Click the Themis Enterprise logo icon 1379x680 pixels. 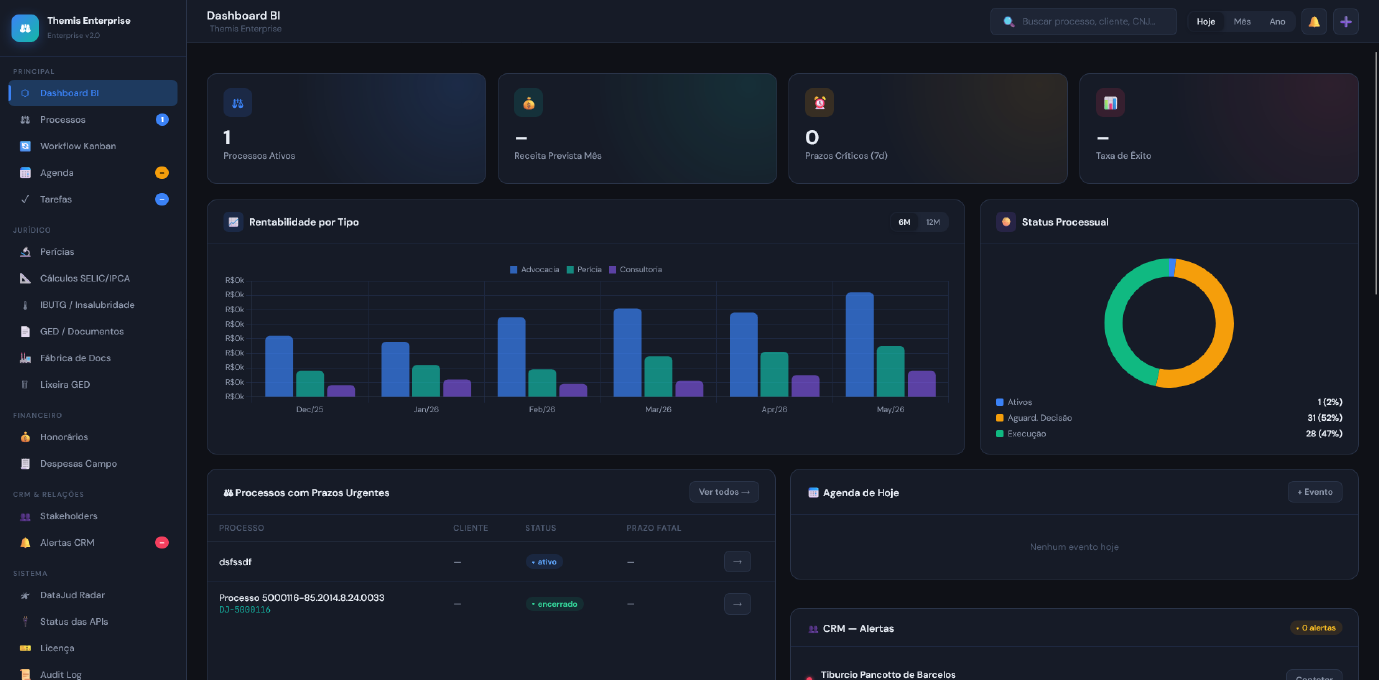(25, 28)
